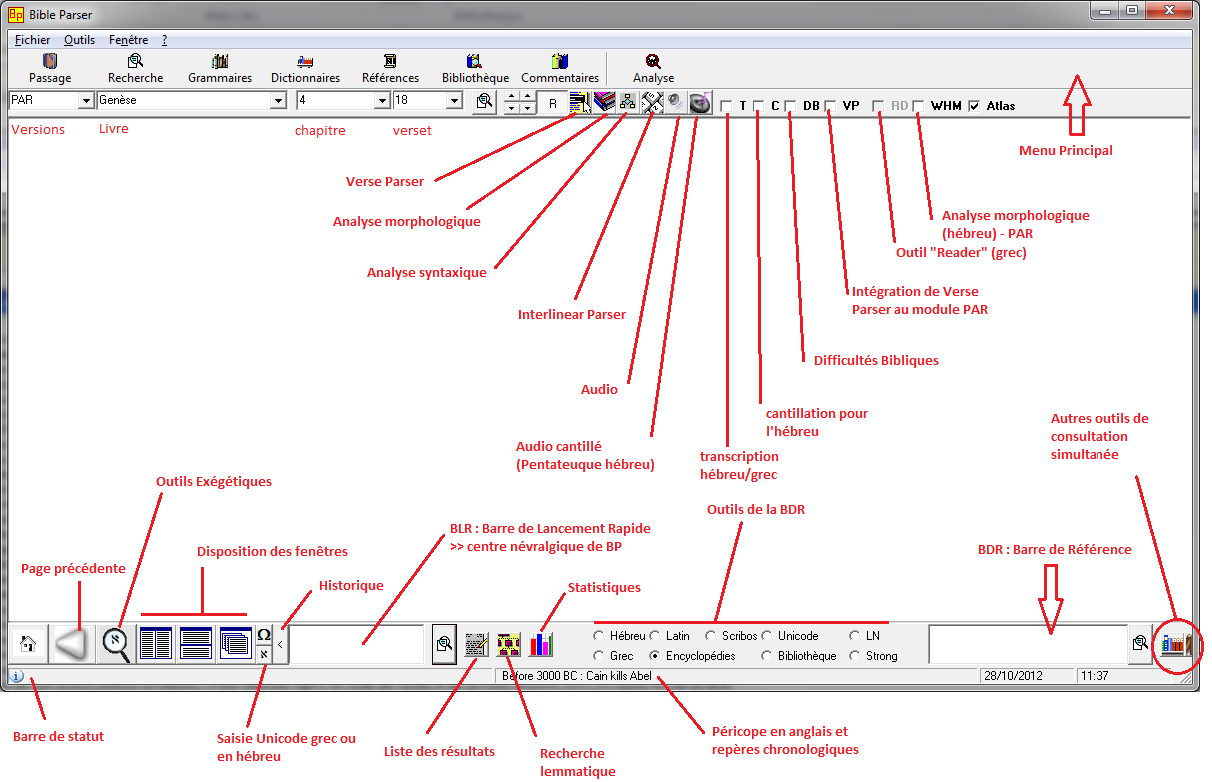Screen dimensions: 1212x782
Task: Click the 'Before 3000 BC : Cain kills Abel' status text
Action: [577, 676]
